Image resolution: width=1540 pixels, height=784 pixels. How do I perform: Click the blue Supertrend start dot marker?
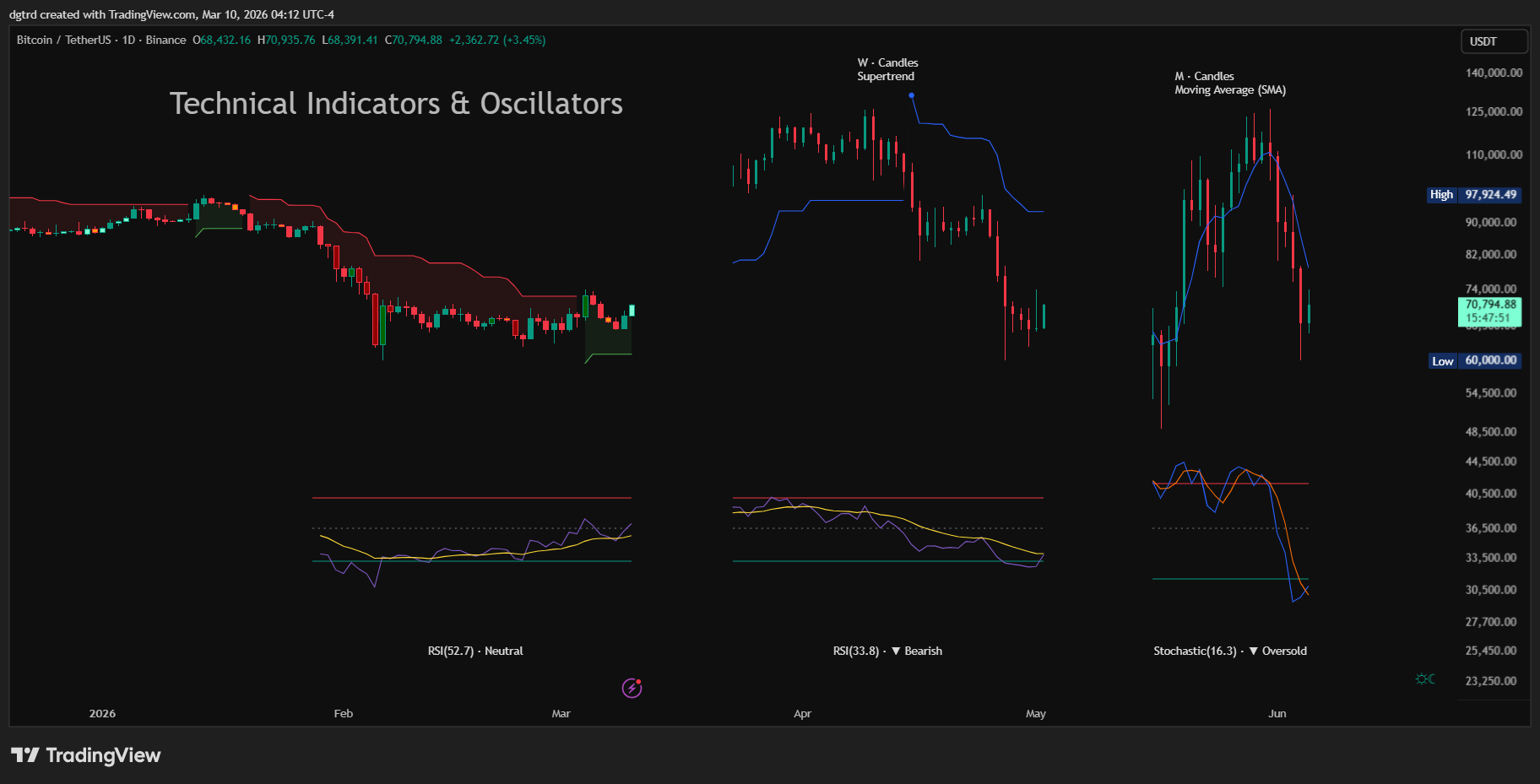pyautogui.click(x=911, y=95)
